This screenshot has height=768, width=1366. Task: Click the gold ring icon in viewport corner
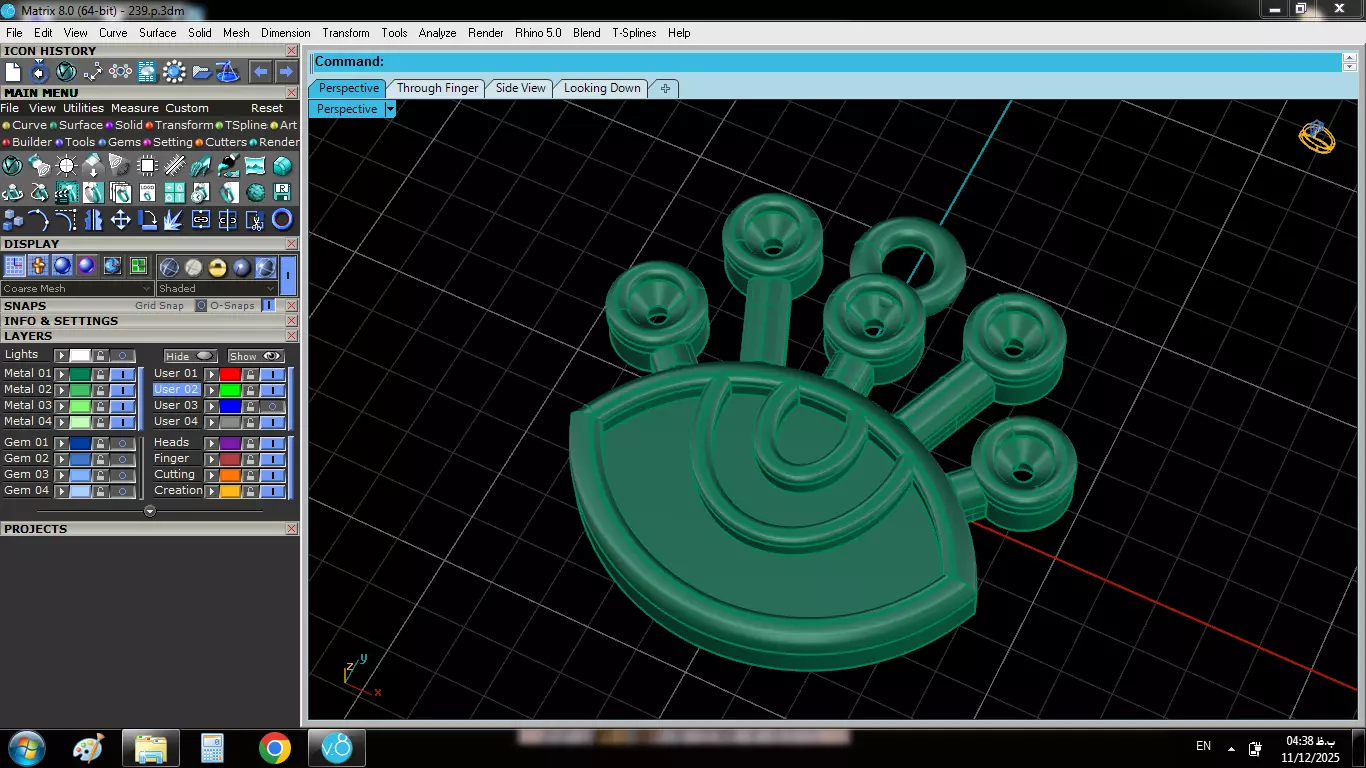[x=1316, y=137]
